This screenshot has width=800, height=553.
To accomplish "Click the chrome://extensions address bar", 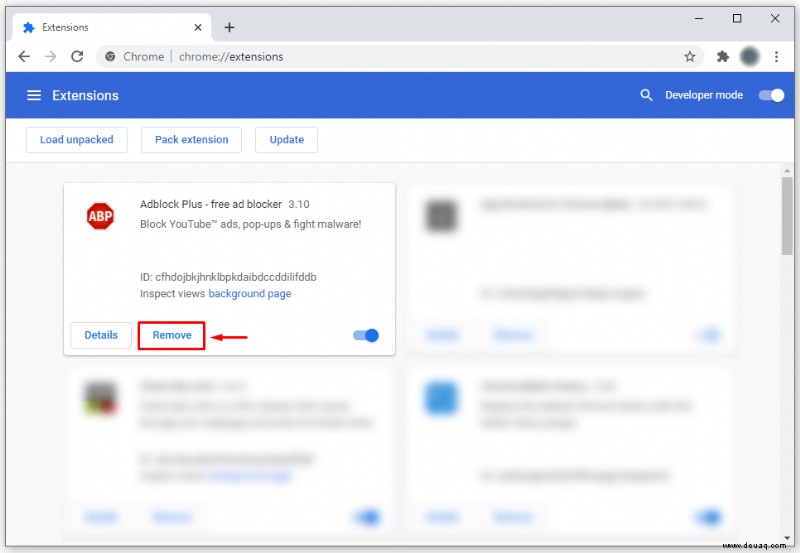I will pos(399,56).
